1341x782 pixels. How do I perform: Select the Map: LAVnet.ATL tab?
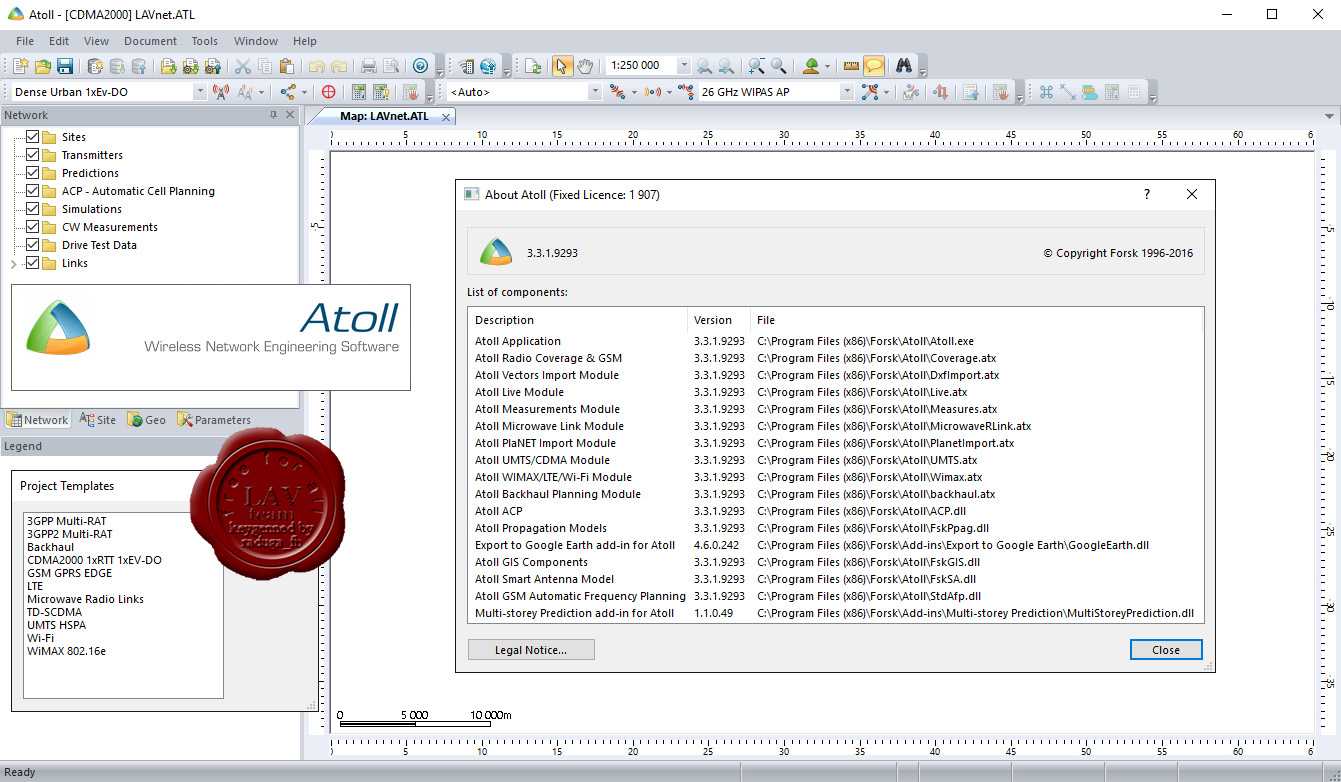point(383,116)
